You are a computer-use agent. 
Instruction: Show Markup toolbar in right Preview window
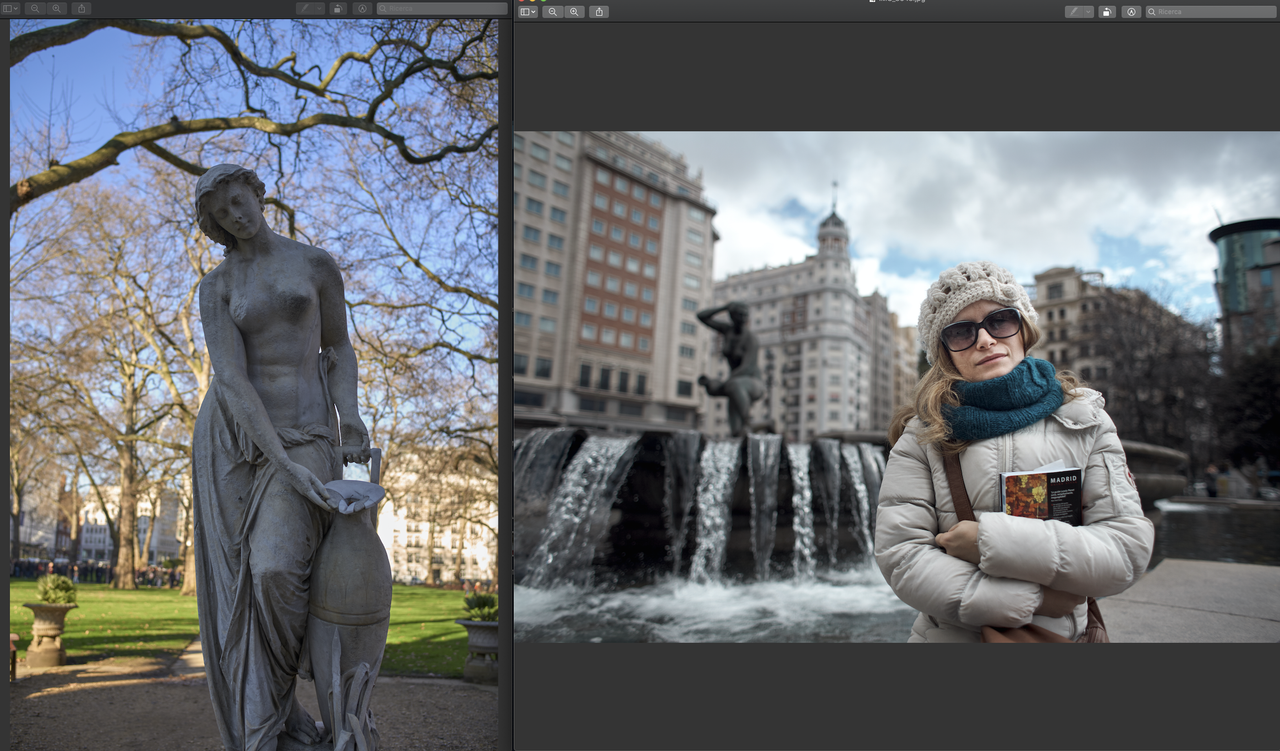click(x=1131, y=12)
